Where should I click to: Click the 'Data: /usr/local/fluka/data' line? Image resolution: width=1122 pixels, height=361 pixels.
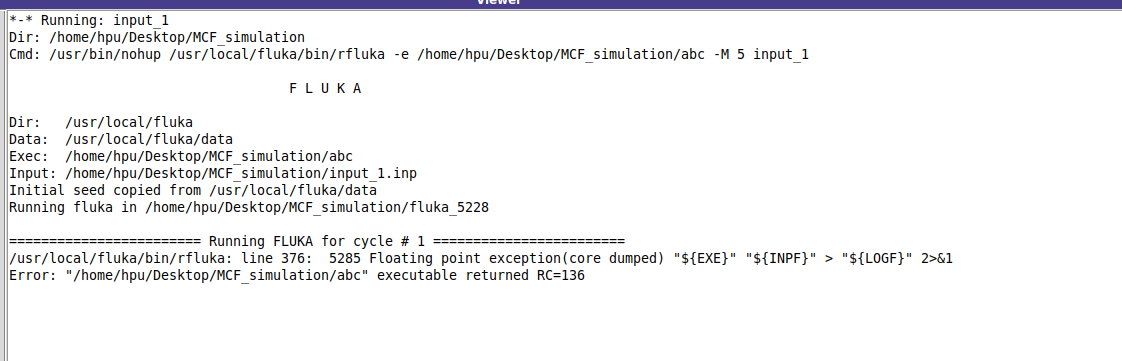point(121,140)
